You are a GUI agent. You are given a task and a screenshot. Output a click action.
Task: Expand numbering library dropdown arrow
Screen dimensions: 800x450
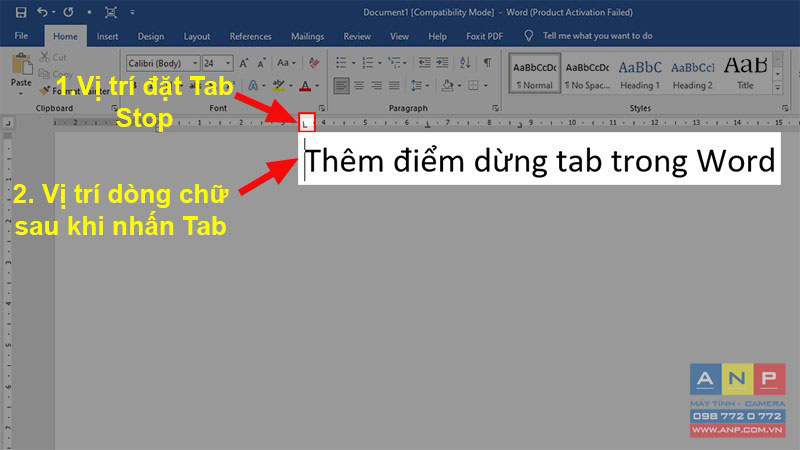point(380,63)
